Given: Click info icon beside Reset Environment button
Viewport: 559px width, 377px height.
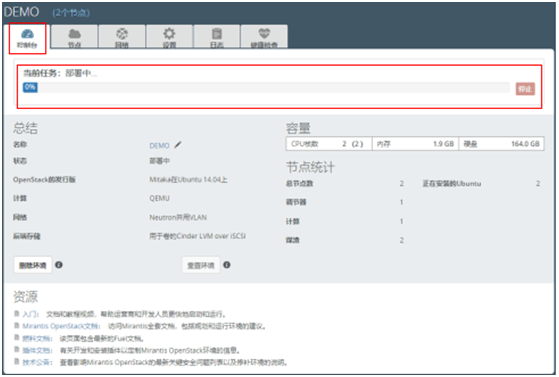Looking at the screenshot, I should tap(227, 265).
